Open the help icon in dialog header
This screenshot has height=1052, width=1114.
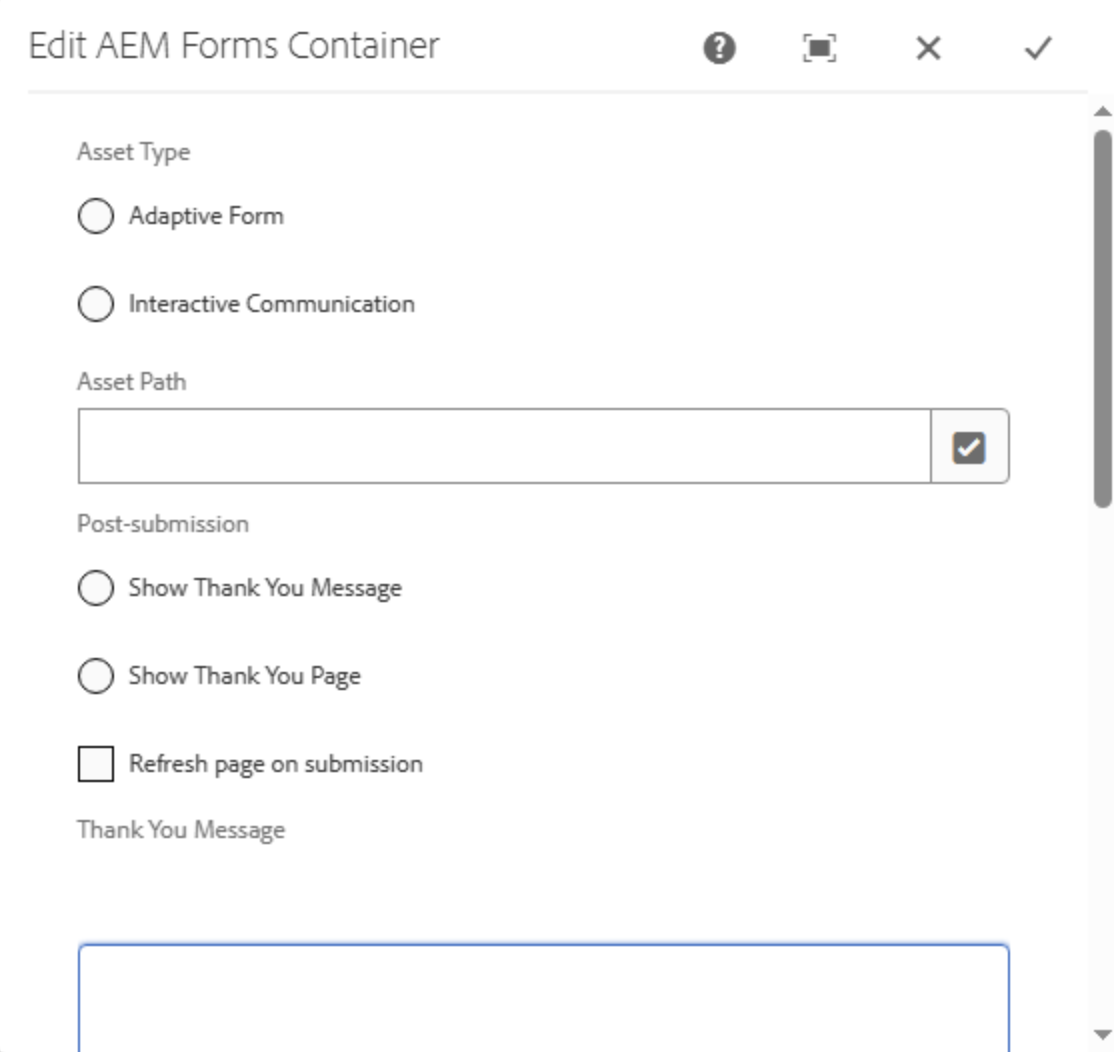point(719,48)
